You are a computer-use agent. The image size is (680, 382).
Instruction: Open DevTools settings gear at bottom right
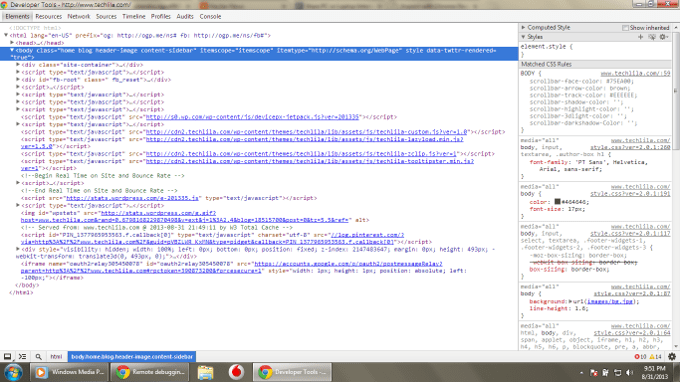[x=672, y=356]
